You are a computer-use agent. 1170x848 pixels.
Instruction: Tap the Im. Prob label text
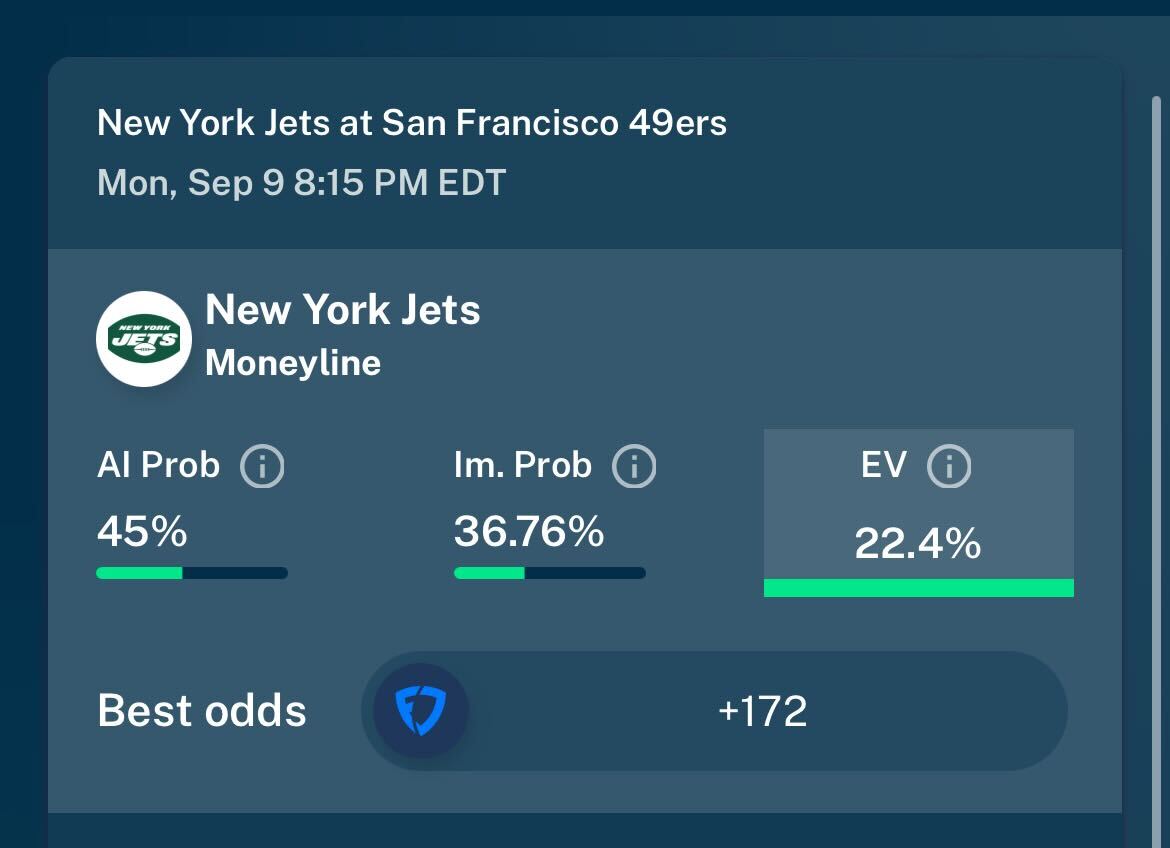coord(523,465)
